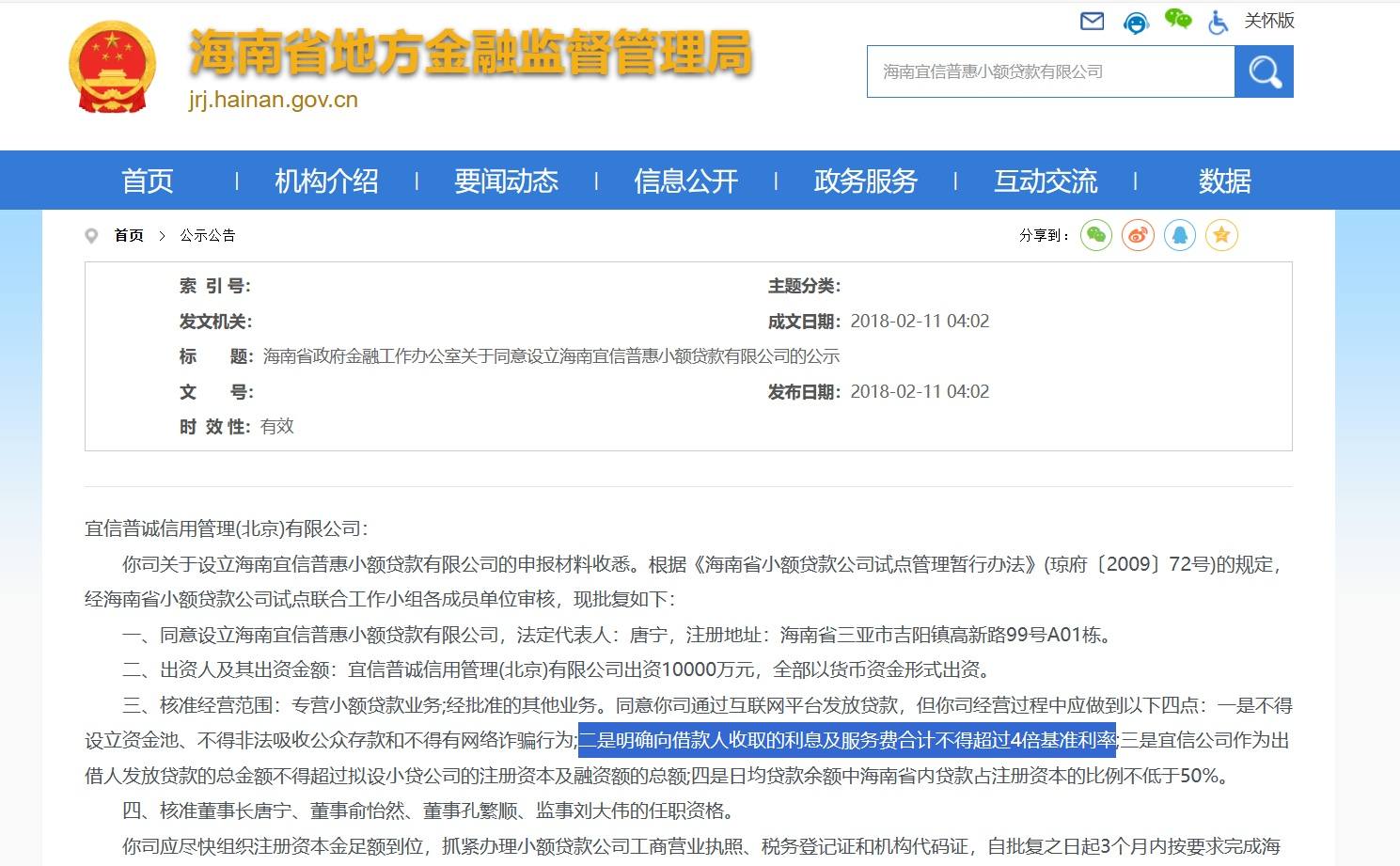
Task: Open the 互动交流 navigation menu item
Action: coord(1046,181)
